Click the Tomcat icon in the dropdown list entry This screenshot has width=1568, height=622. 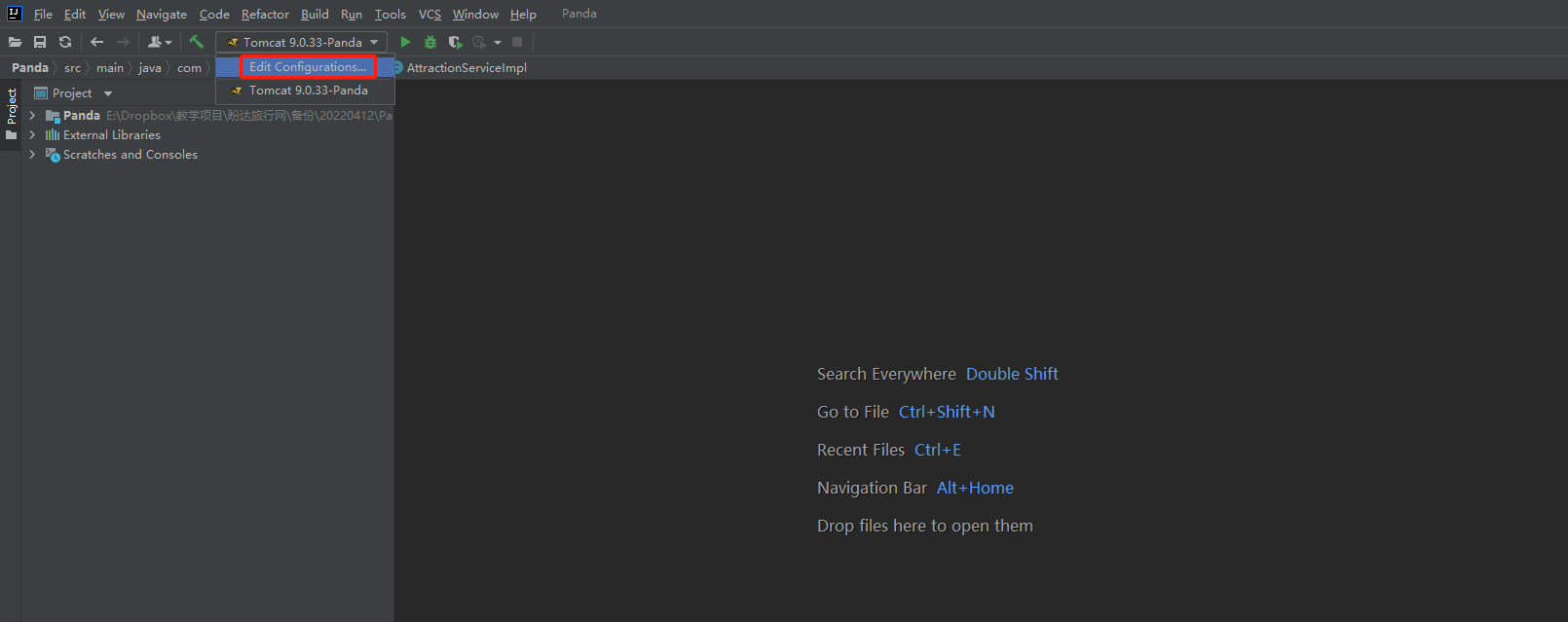click(x=236, y=91)
